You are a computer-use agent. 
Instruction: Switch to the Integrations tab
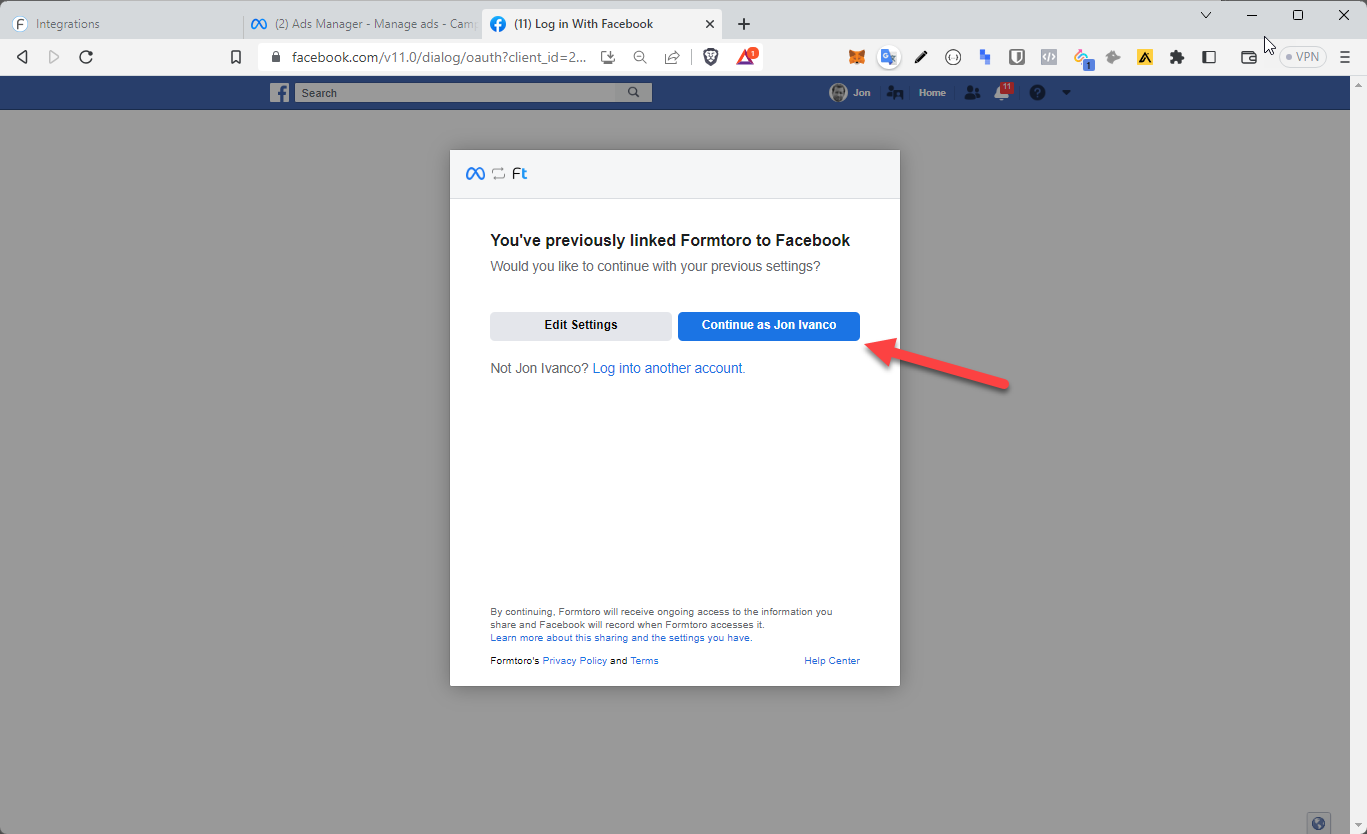pyautogui.click(x=122, y=24)
